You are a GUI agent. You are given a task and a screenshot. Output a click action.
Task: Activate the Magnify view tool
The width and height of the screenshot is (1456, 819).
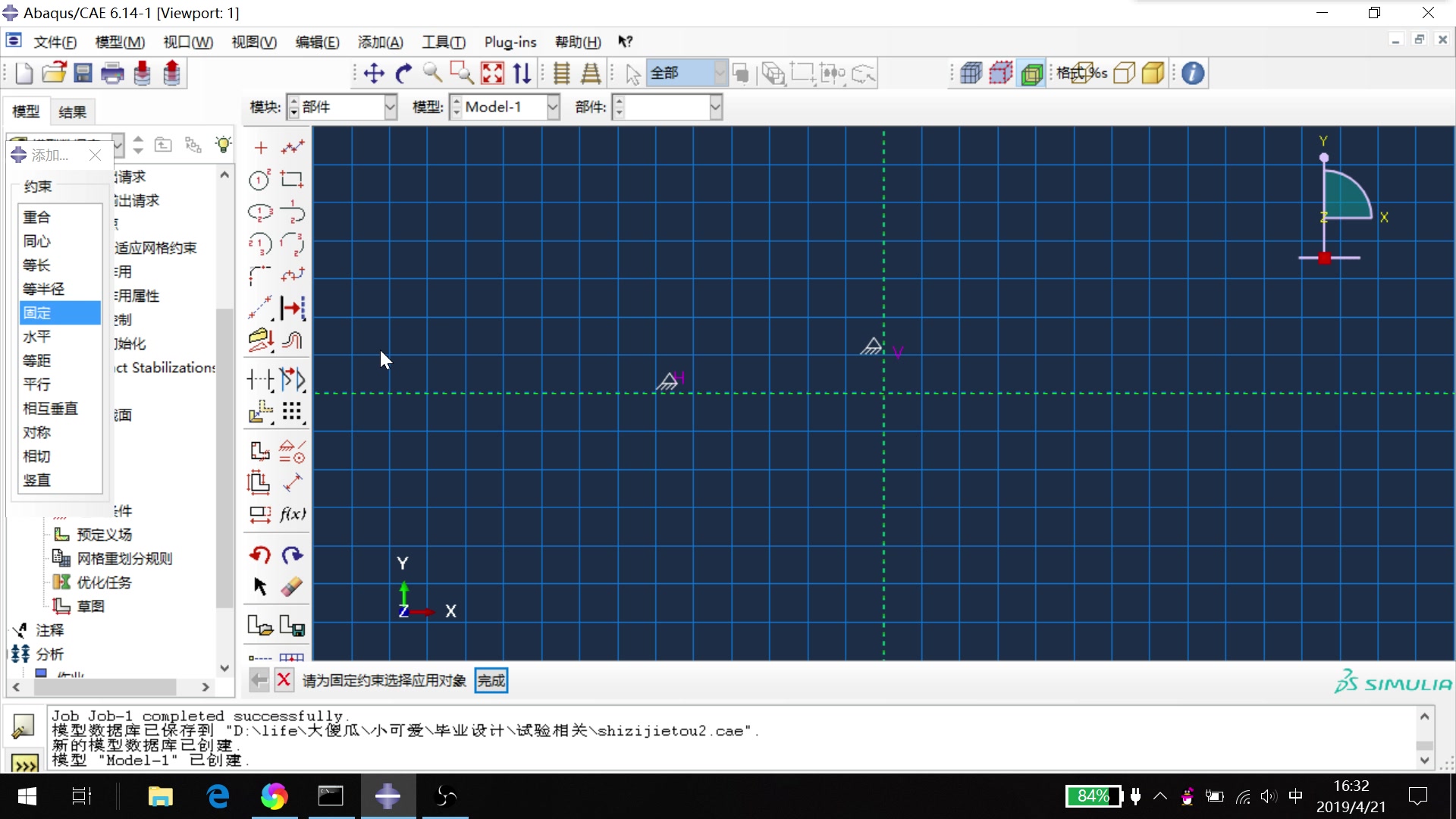point(432,74)
